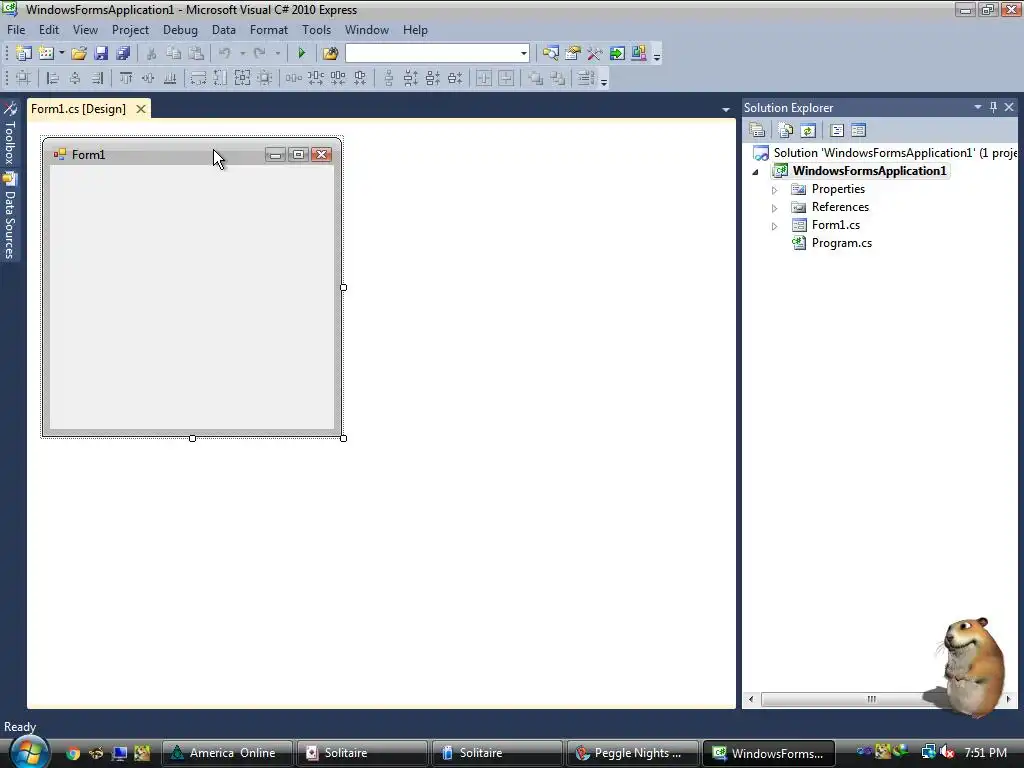
Task: Open the Format menu
Action: tap(268, 30)
